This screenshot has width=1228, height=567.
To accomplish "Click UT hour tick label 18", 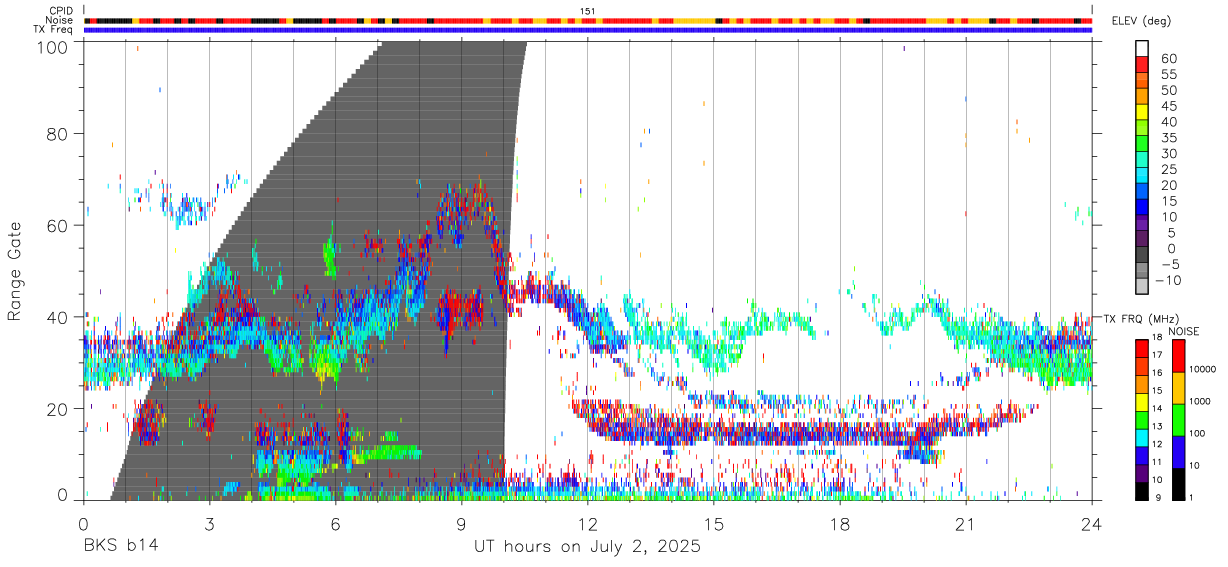I will pyautogui.click(x=839, y=522).
